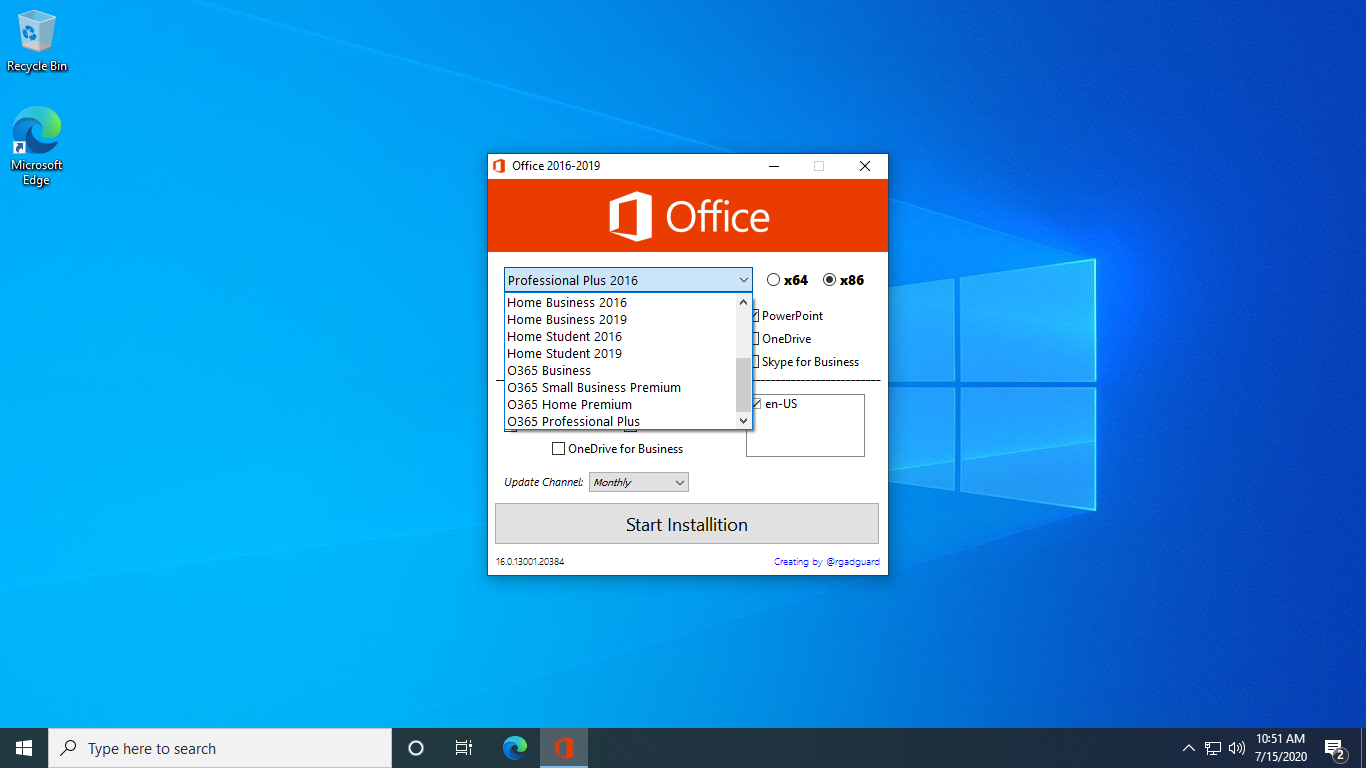Choose Home Business 2016 from list
Image resolution: width=1366 pixels, height=768 pixels.
click(x=620, y=302)
